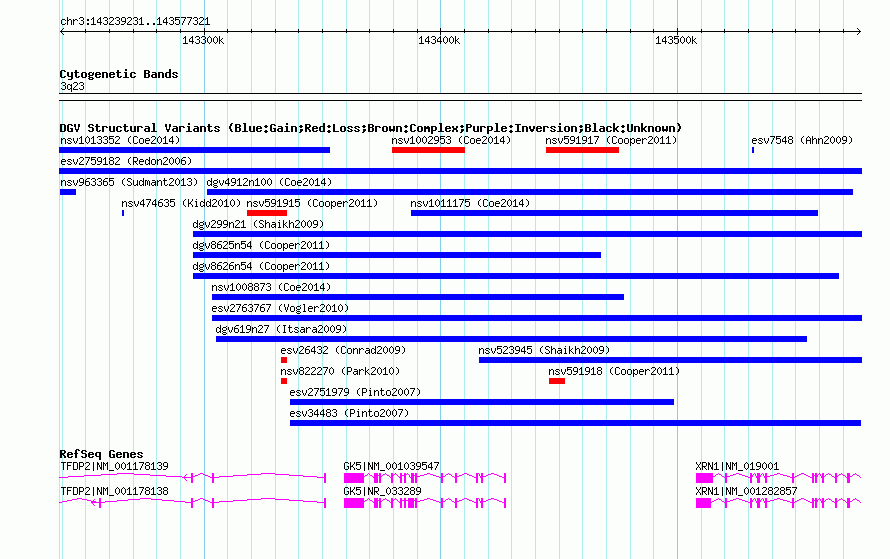Click the ruler's right end arrow
This screenshot has height=559, width=890.
click(x=859, y=31)
